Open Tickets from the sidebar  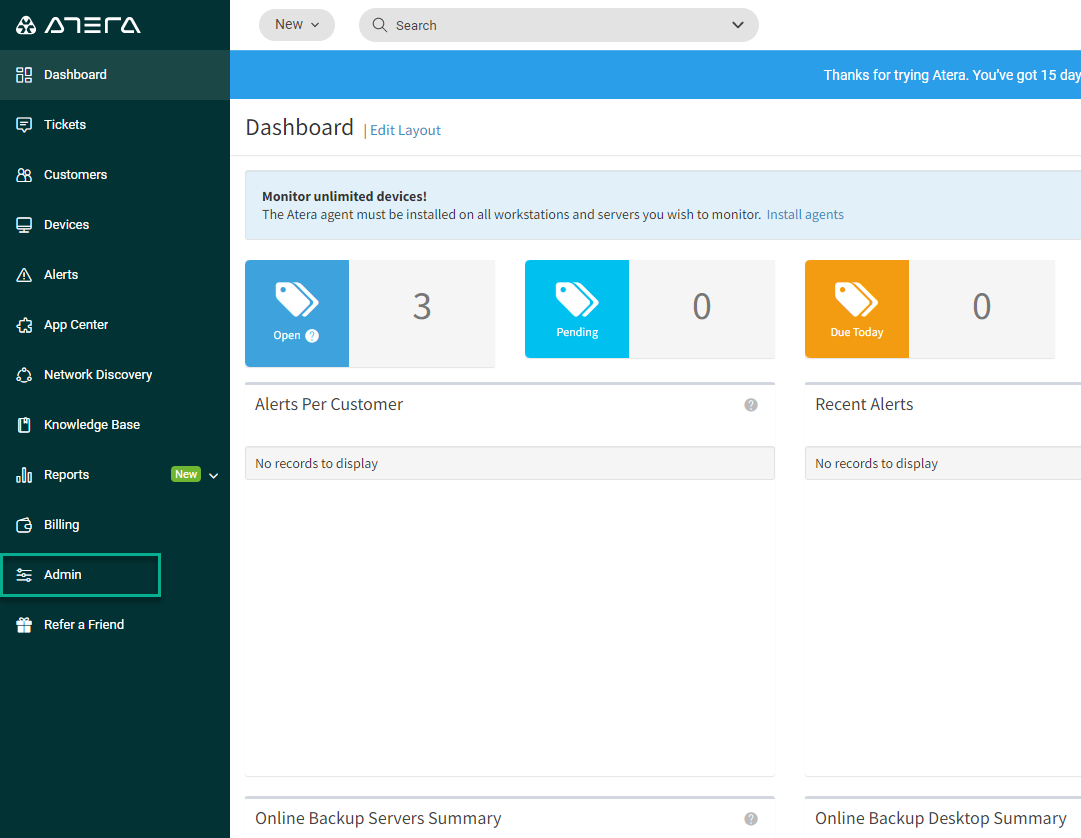pyautogui.click(x=114, y=125)
